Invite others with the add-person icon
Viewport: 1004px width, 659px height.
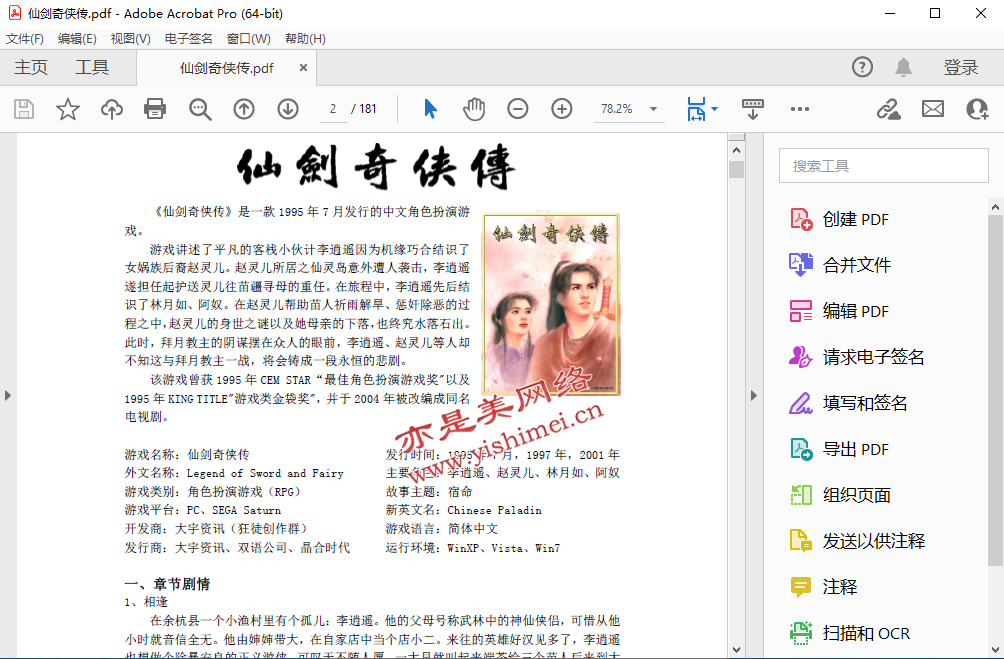tap(977, 109)
